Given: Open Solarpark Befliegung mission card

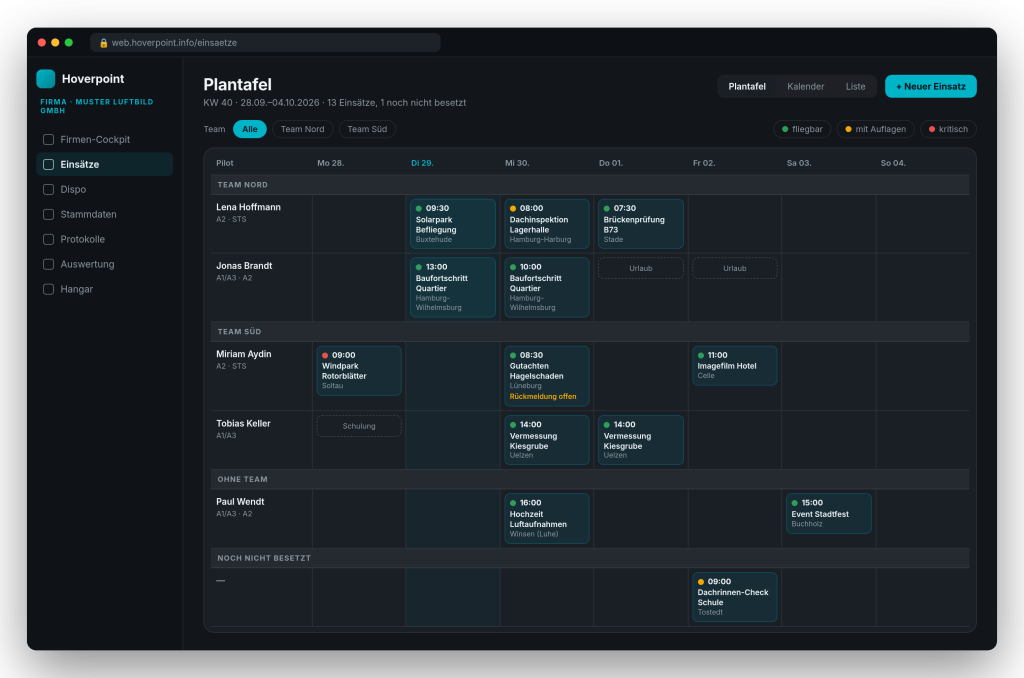Looking at the screenshot, I should coord(453,223).
